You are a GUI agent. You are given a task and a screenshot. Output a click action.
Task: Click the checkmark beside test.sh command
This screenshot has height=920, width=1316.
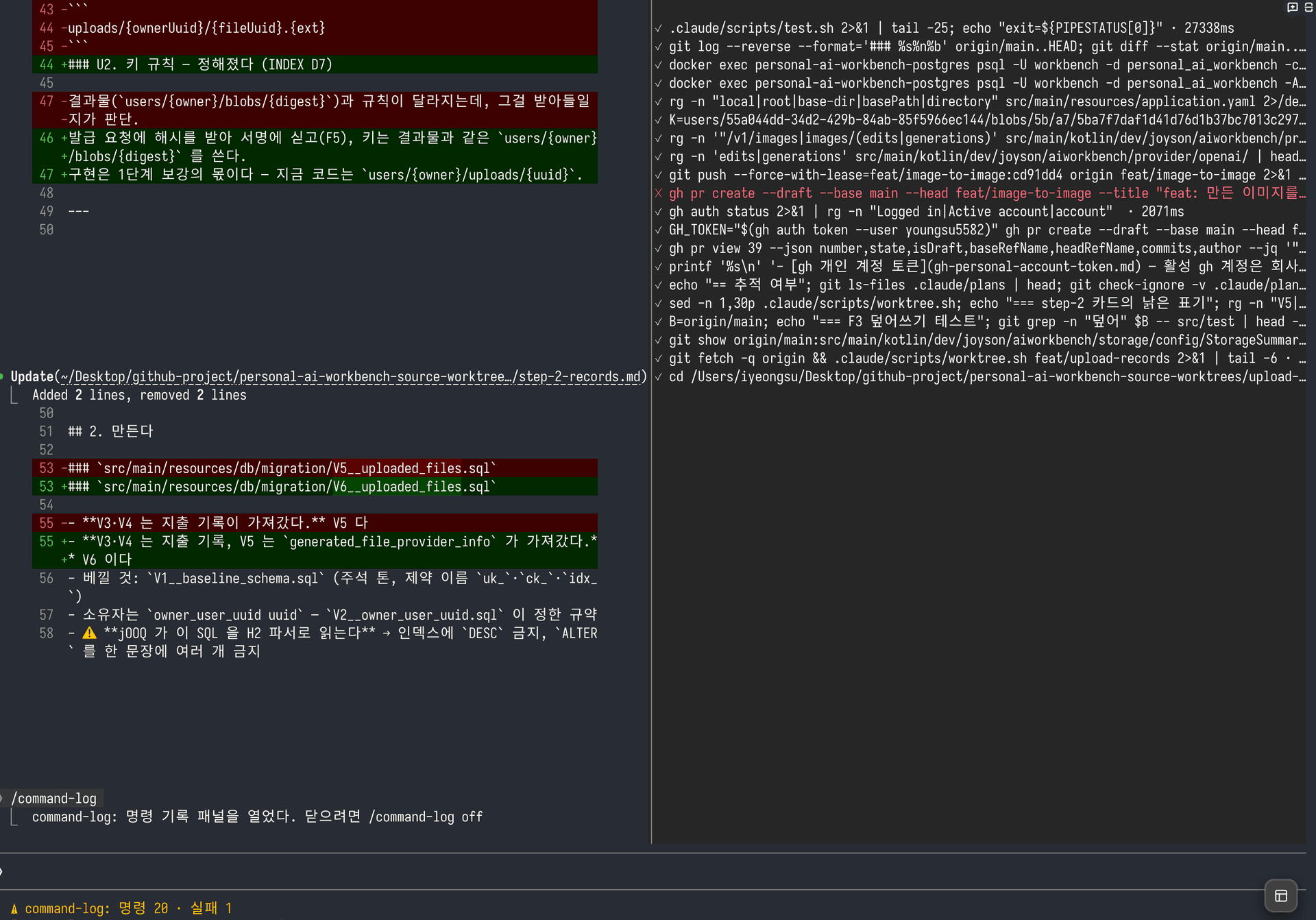pyautogui.click(x=659, y=28)
